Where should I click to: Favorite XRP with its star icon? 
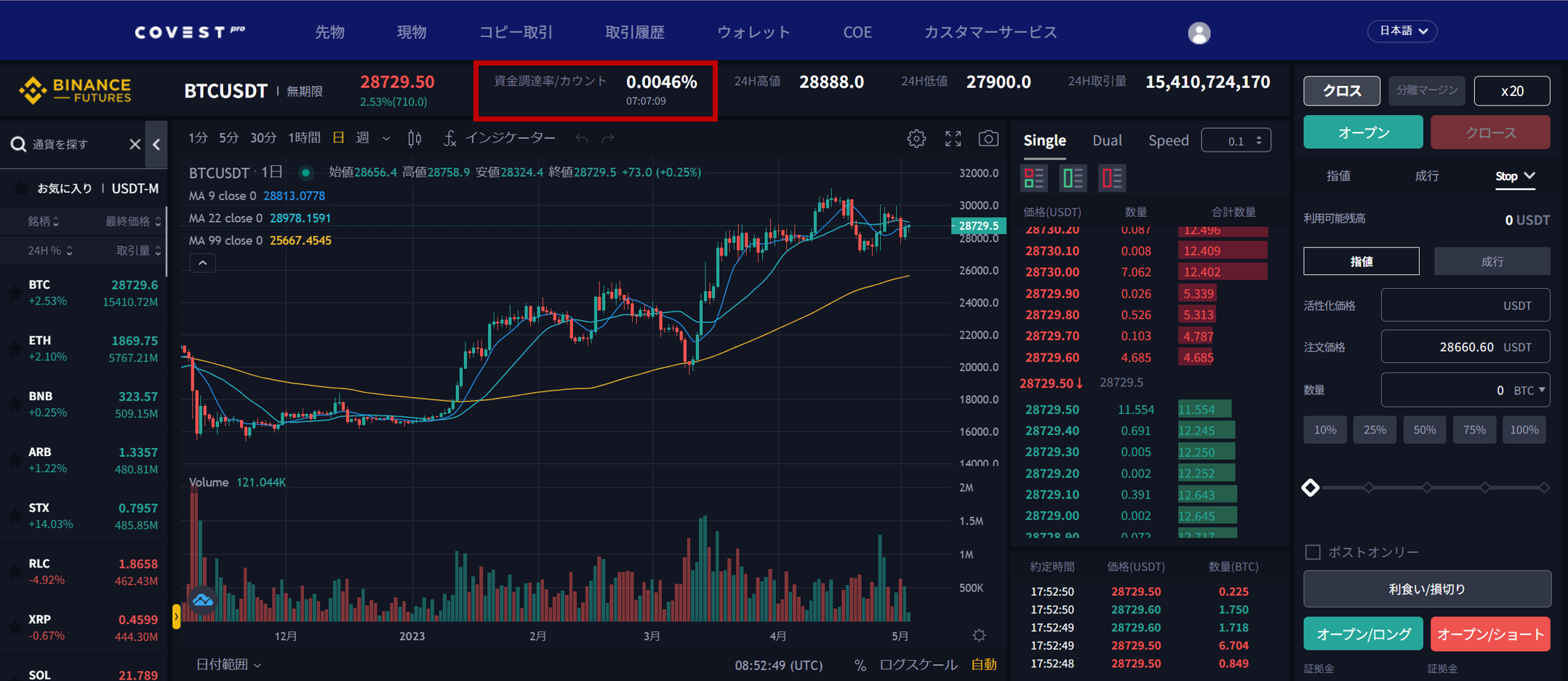point(14,627)
